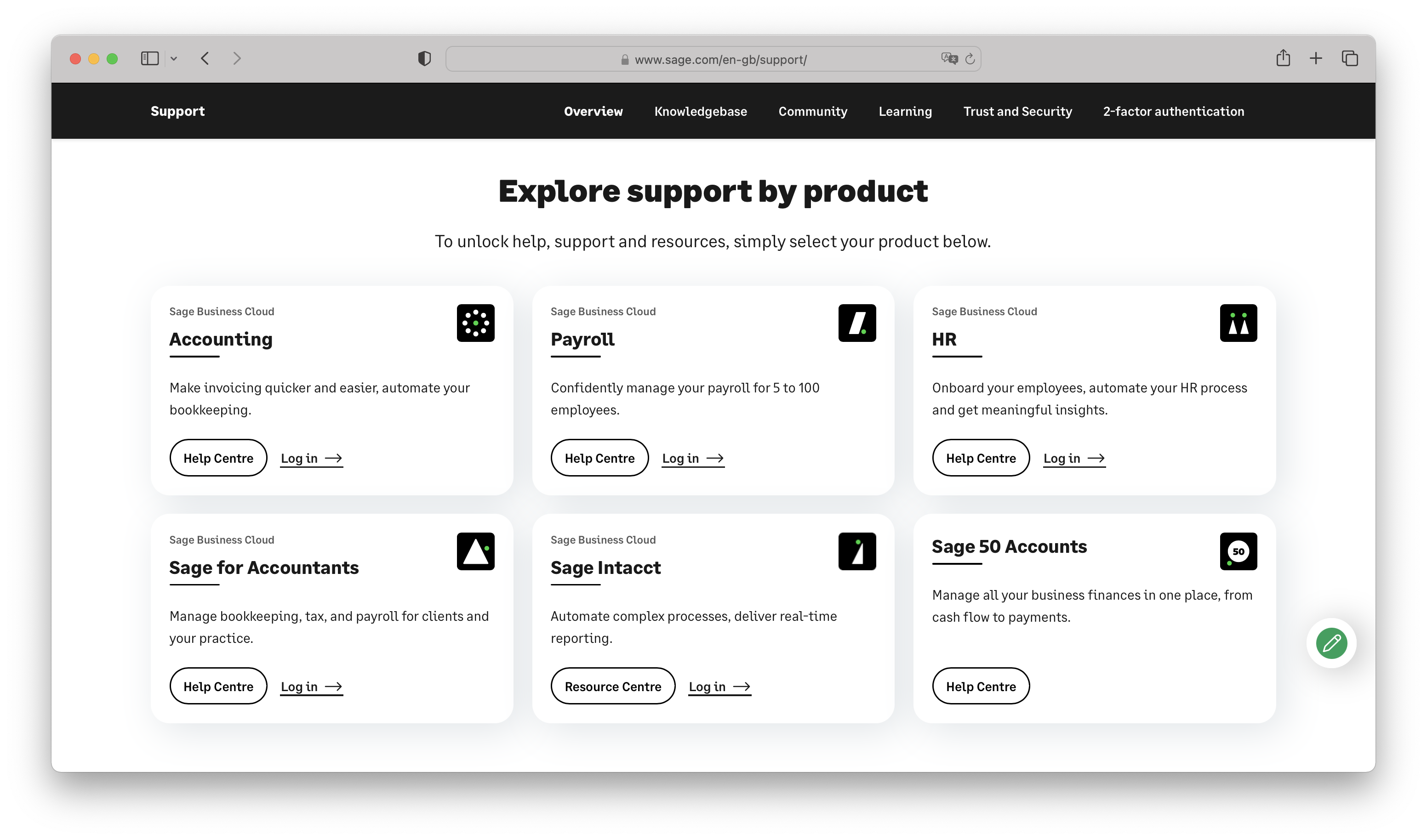Click the HR product people icon
1427x840 pixels.
pyautogui.click(x=1238, y=323)
